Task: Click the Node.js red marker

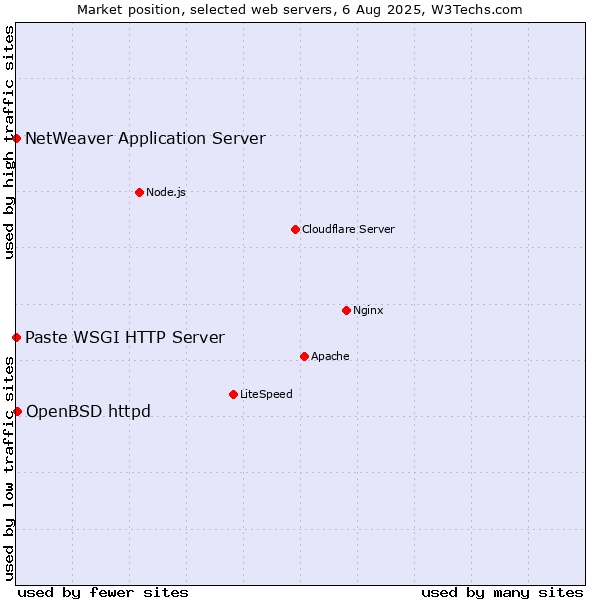Action: click(x=140, y=192)
